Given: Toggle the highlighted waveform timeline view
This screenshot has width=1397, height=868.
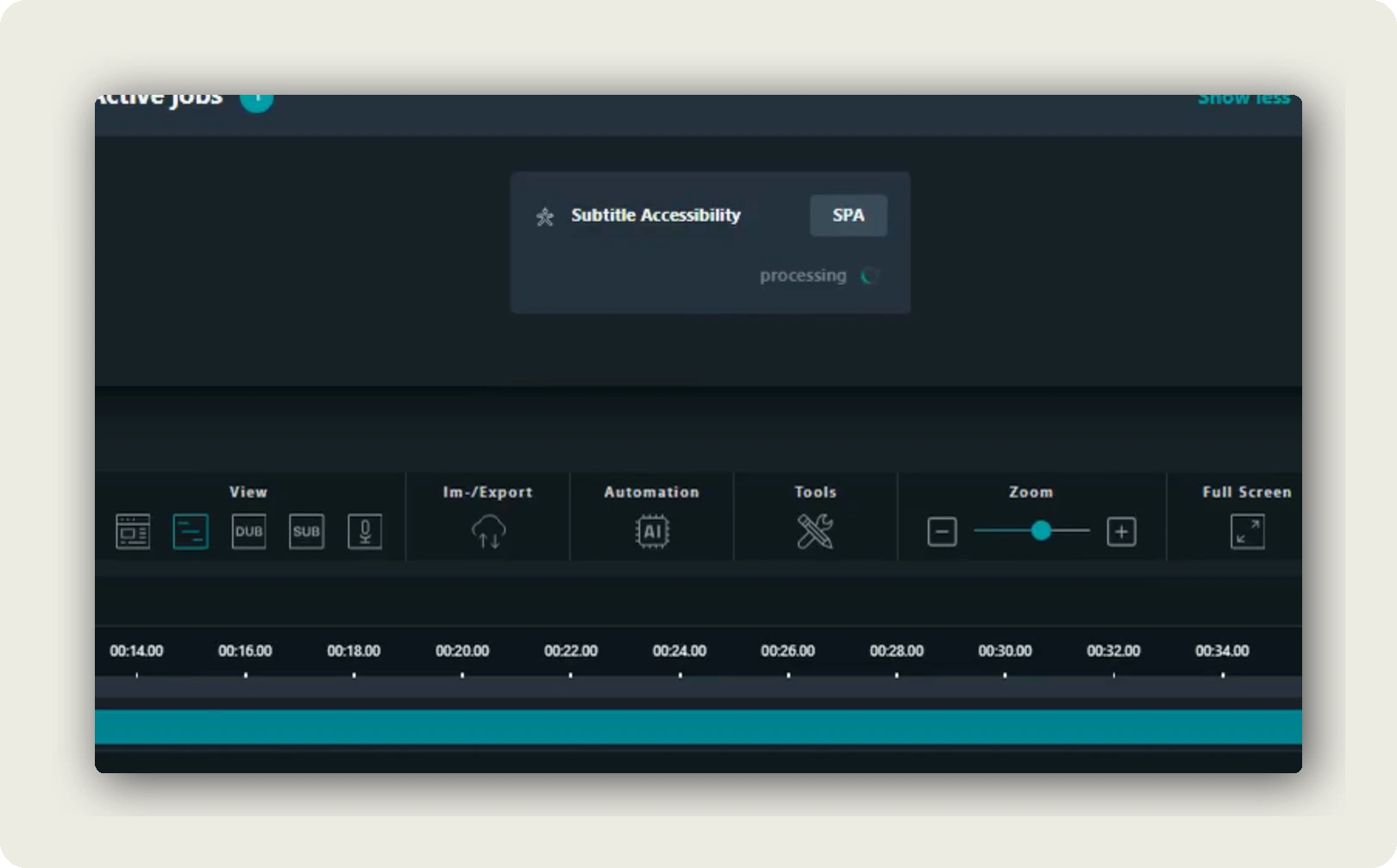Looking at the screenshot, I should (191, 532).
